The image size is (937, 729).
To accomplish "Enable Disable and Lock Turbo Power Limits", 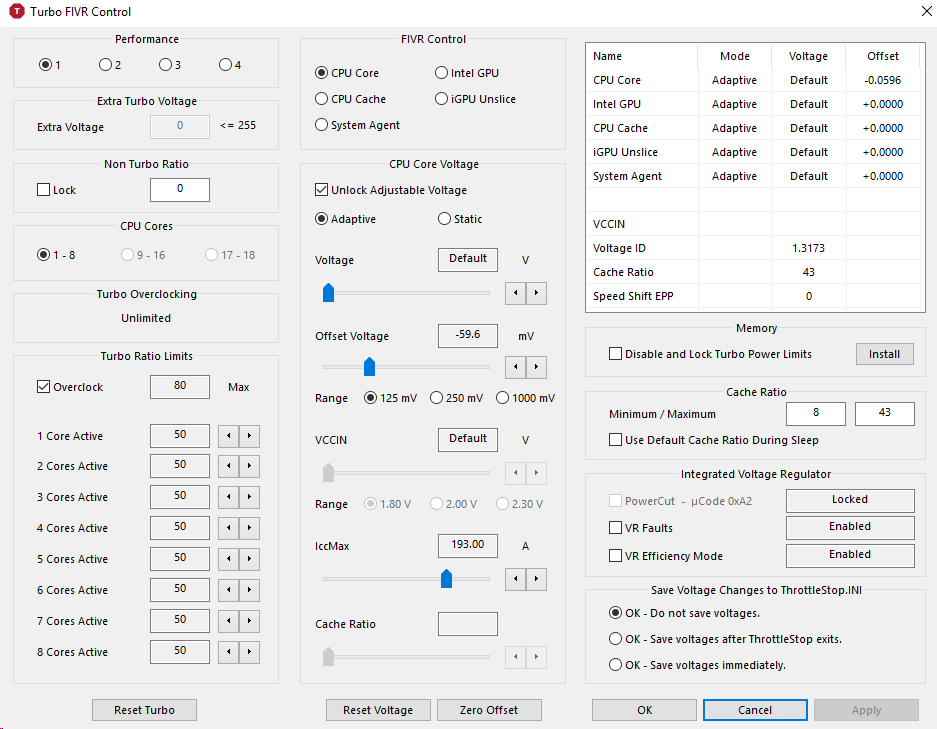I will pyautogui.click(x=616, y=354).
